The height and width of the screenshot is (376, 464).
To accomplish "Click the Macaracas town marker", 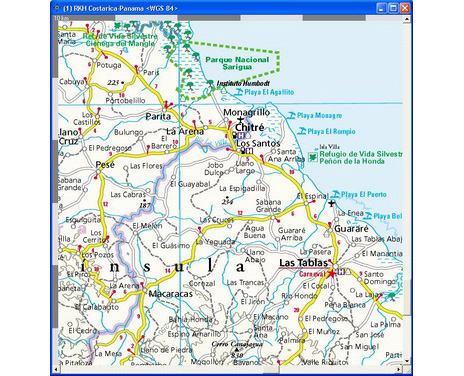I will click(x=144, y=291).
